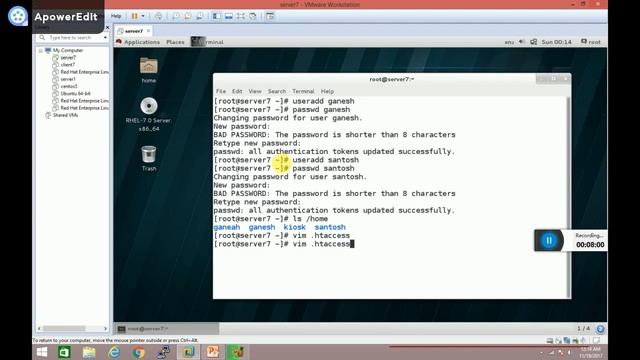This screenshot has width=640, height=360.
Task: Click the terminal vertical scrollbar
Action: pos(569,197)
